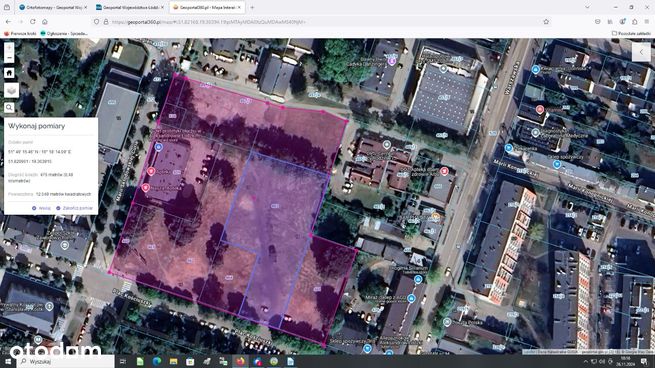The image size is (655, 368).
Task: Expand the tab list dropdown arrow
Action: [587, 8]
